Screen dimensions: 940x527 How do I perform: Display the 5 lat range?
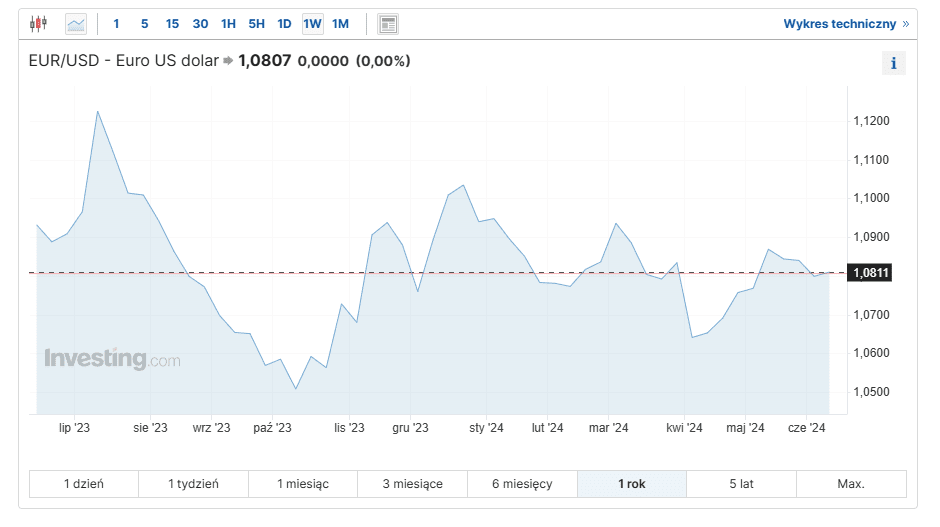coord(741,484)
